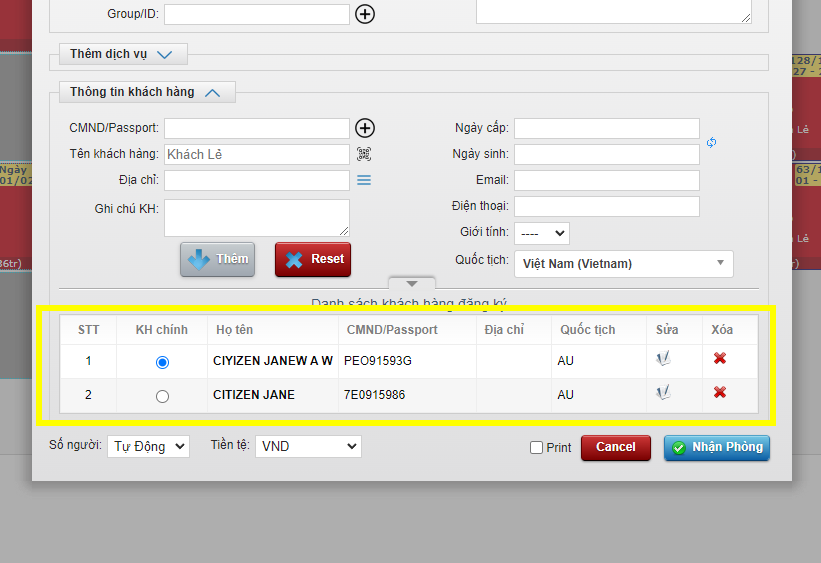Tick the Print checkbox
Image resolution: width=821 pixels, height=563 pixels.
point(537,448)
